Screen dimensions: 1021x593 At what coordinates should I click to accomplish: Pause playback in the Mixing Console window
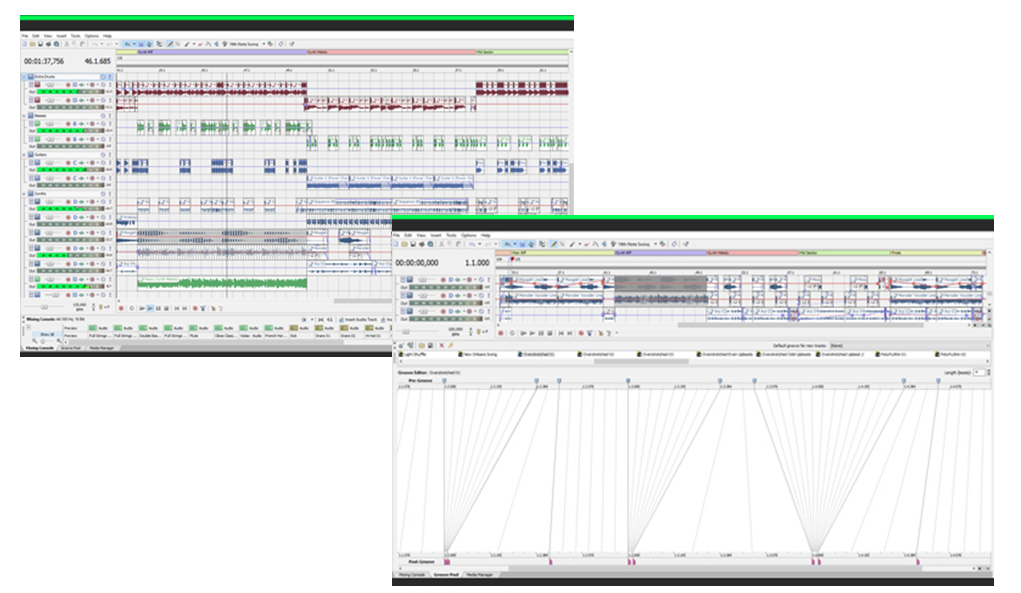point(158,309)
